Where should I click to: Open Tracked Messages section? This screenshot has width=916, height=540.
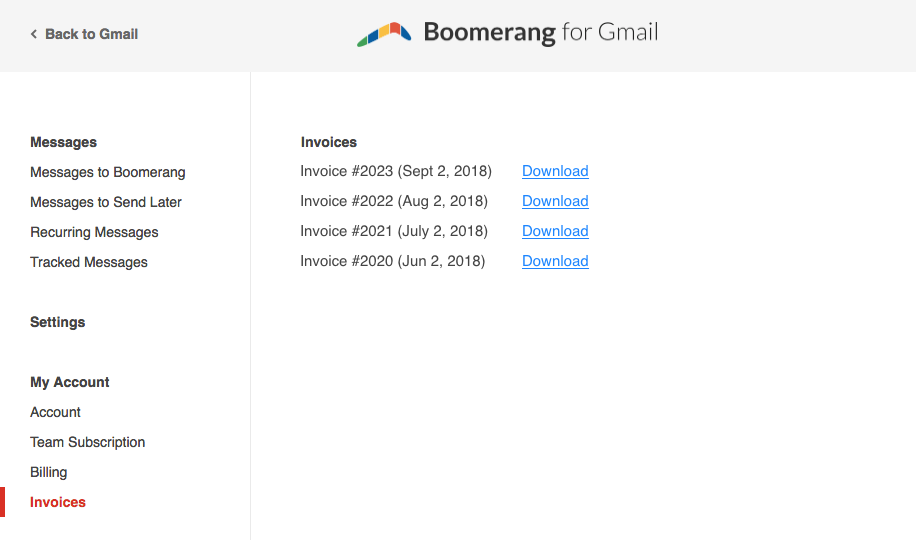[89, 262]
